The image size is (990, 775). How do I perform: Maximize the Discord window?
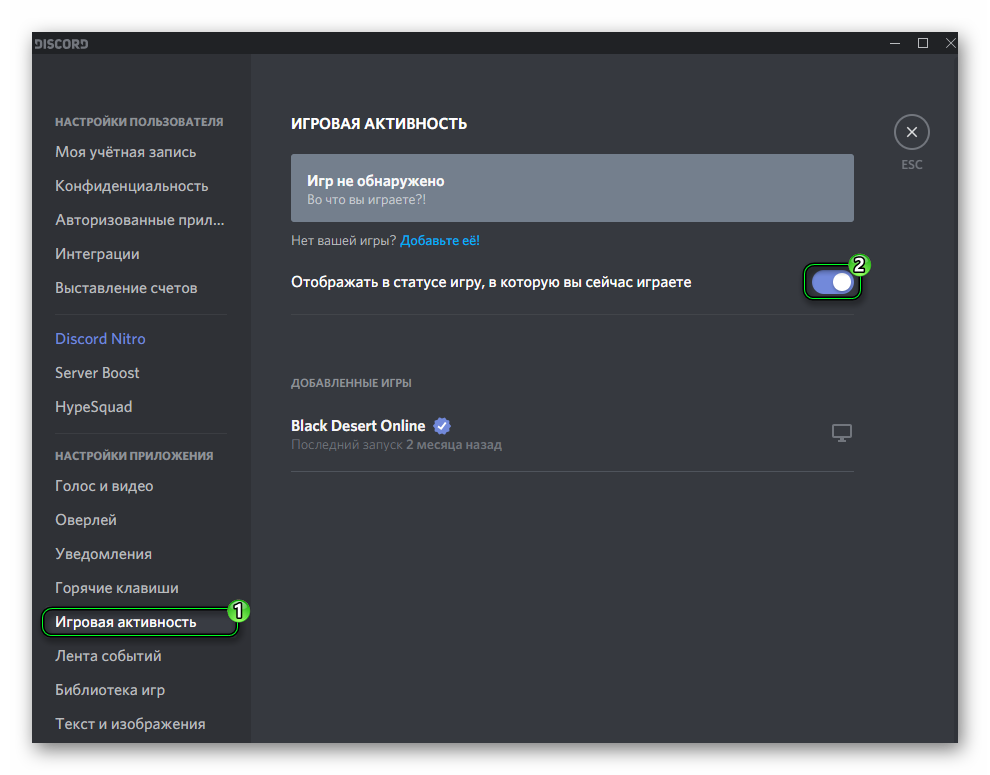(x=922, y=44)
